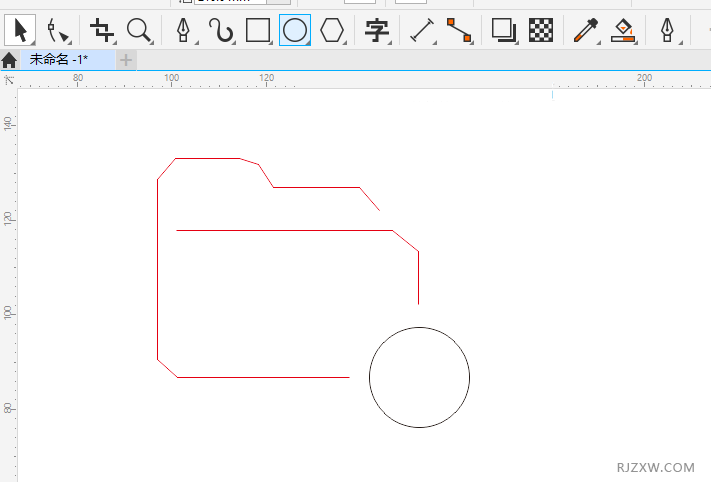This screenshot has height=482, width=711.
Task: Select the Ellipse tool
Action: (295, 30)
